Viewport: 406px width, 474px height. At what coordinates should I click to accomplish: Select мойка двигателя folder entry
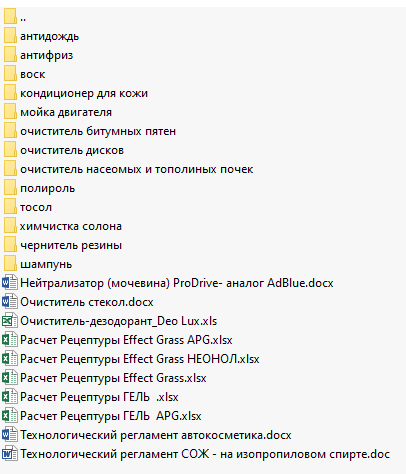66,112
